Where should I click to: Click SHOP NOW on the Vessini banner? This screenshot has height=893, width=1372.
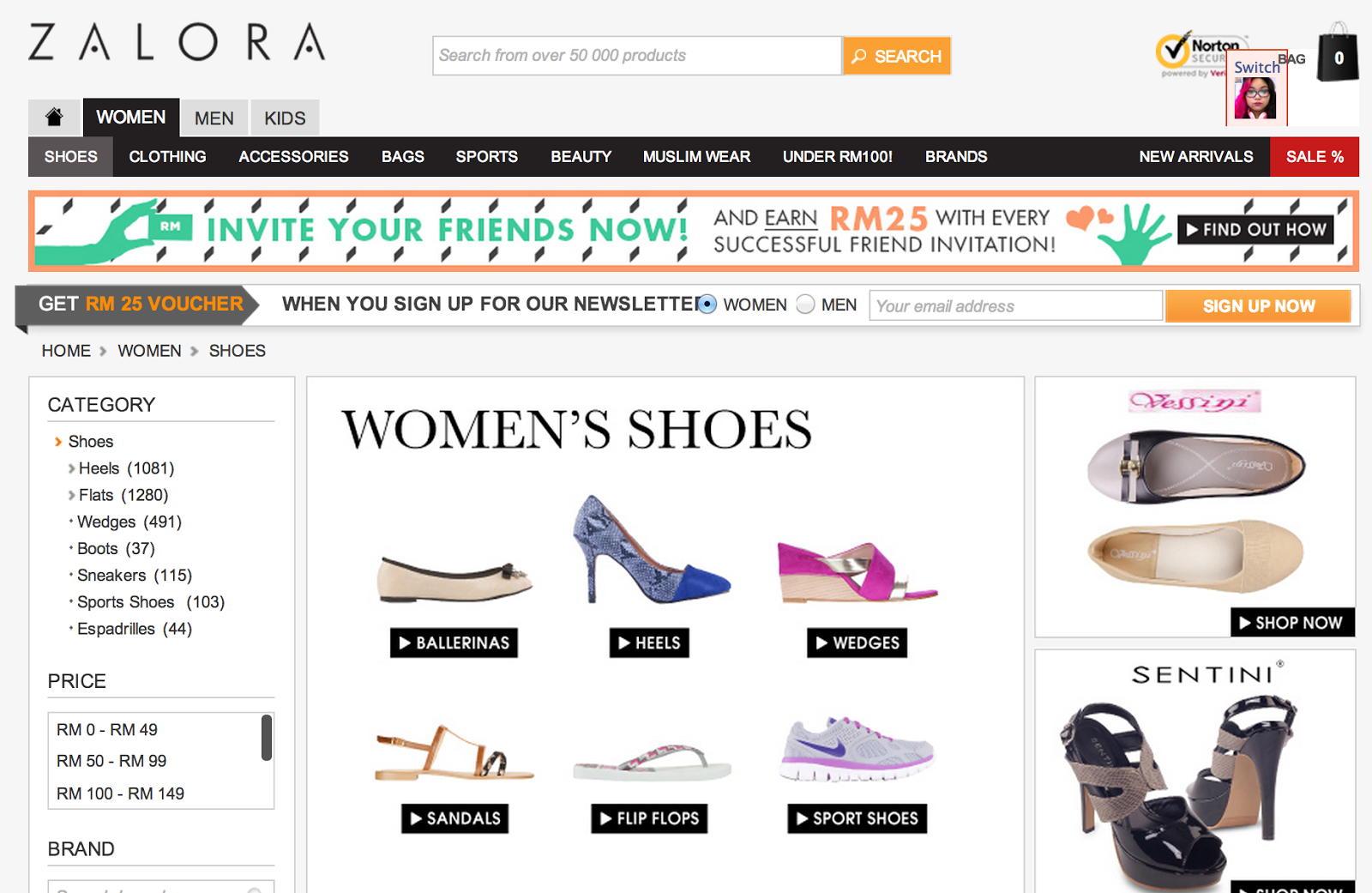point(1291,623)
